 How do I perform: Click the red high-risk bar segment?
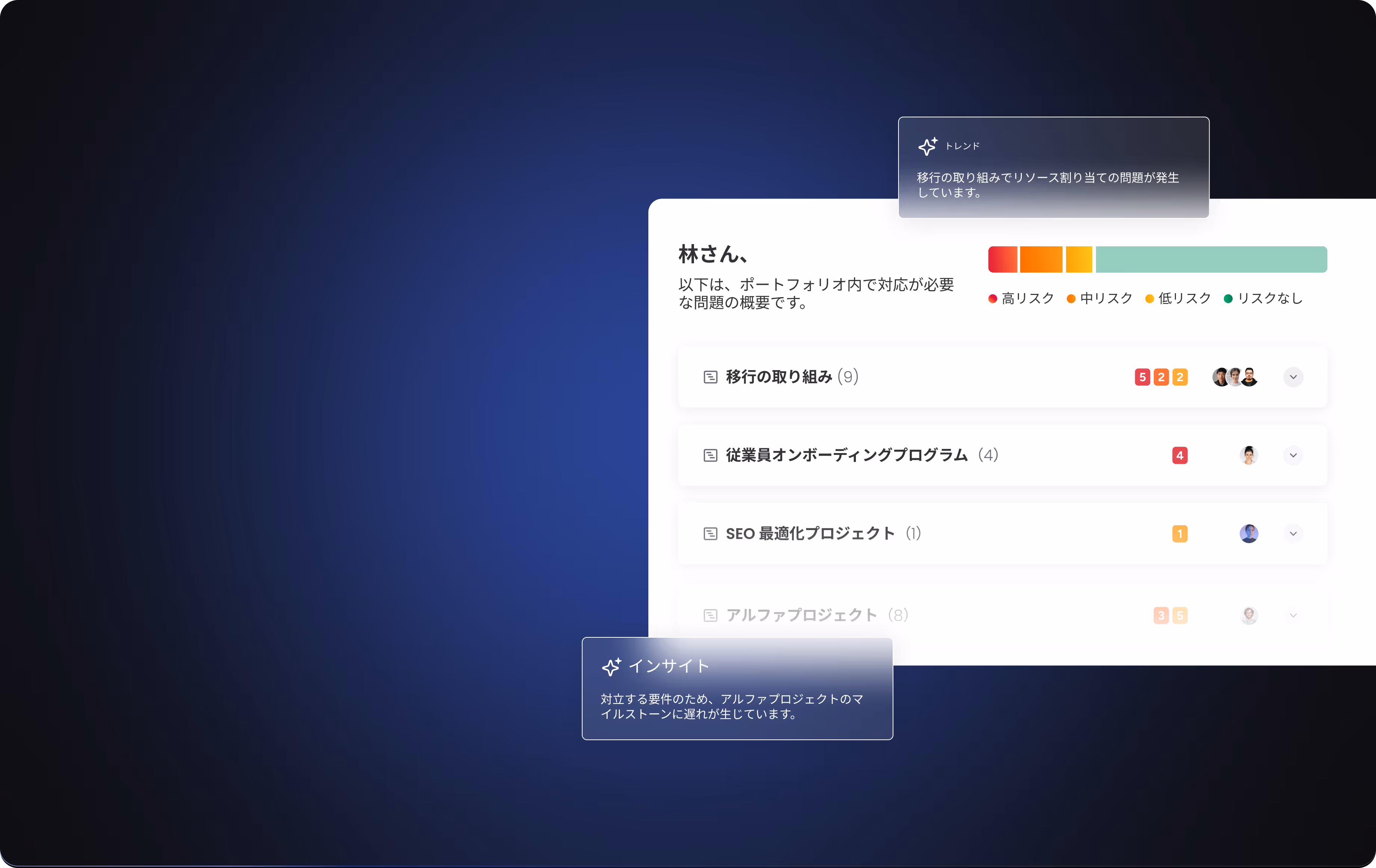click(x=1002, y=259)
